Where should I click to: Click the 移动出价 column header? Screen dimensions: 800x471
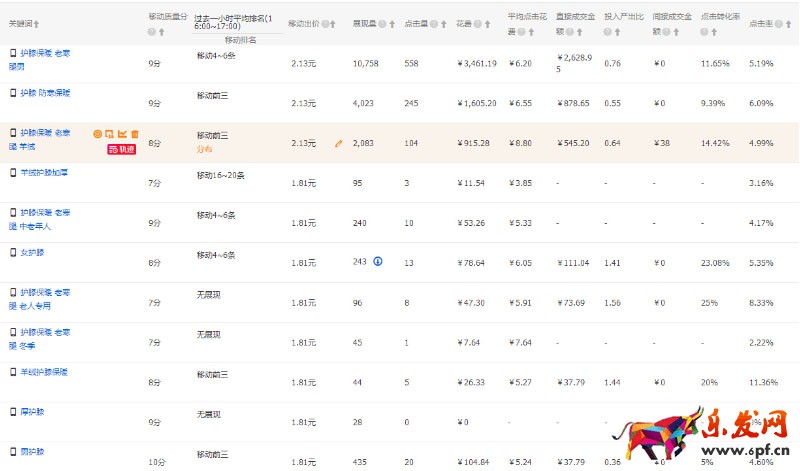[x=306, y=22]
